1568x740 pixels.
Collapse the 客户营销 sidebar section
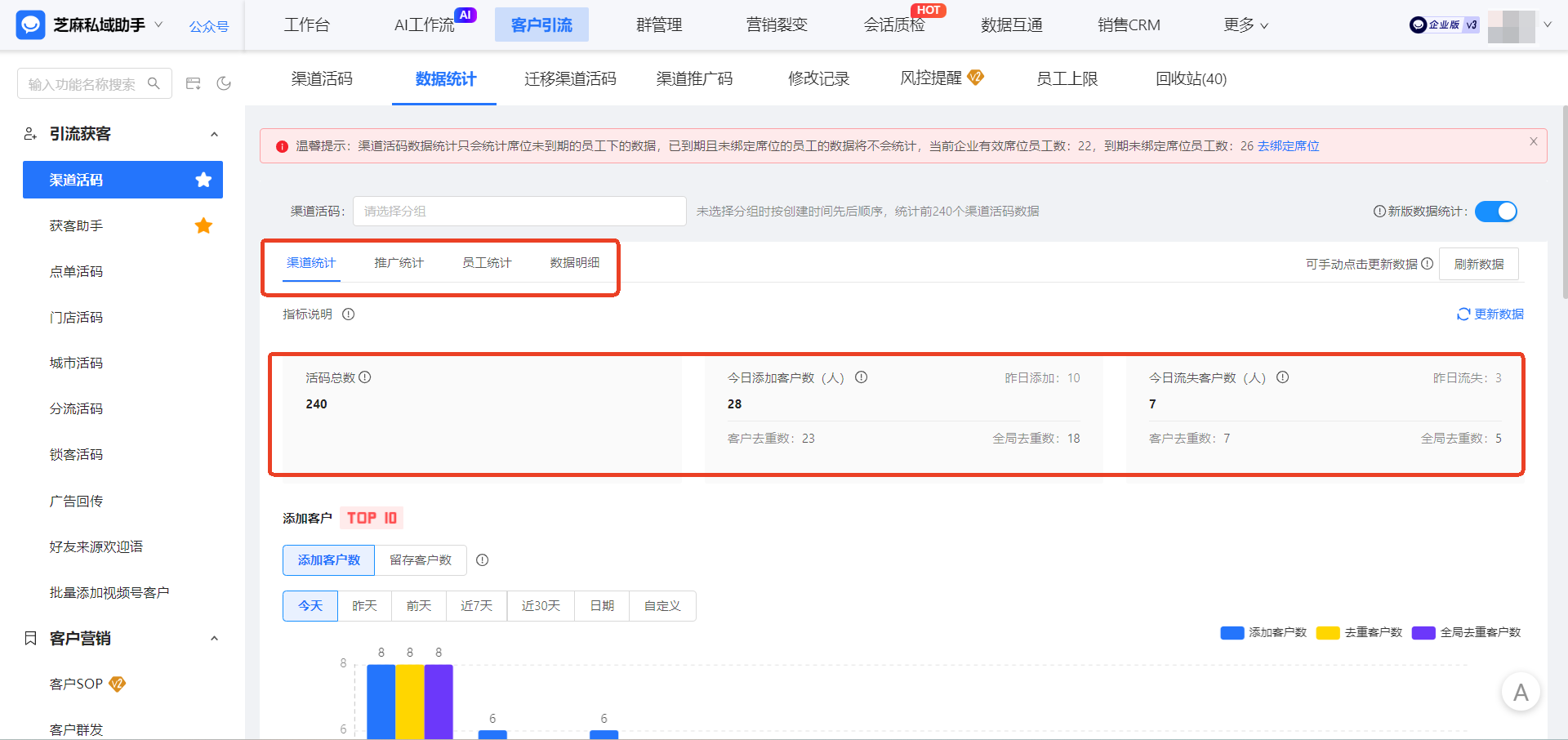click(x=214, y=639)
